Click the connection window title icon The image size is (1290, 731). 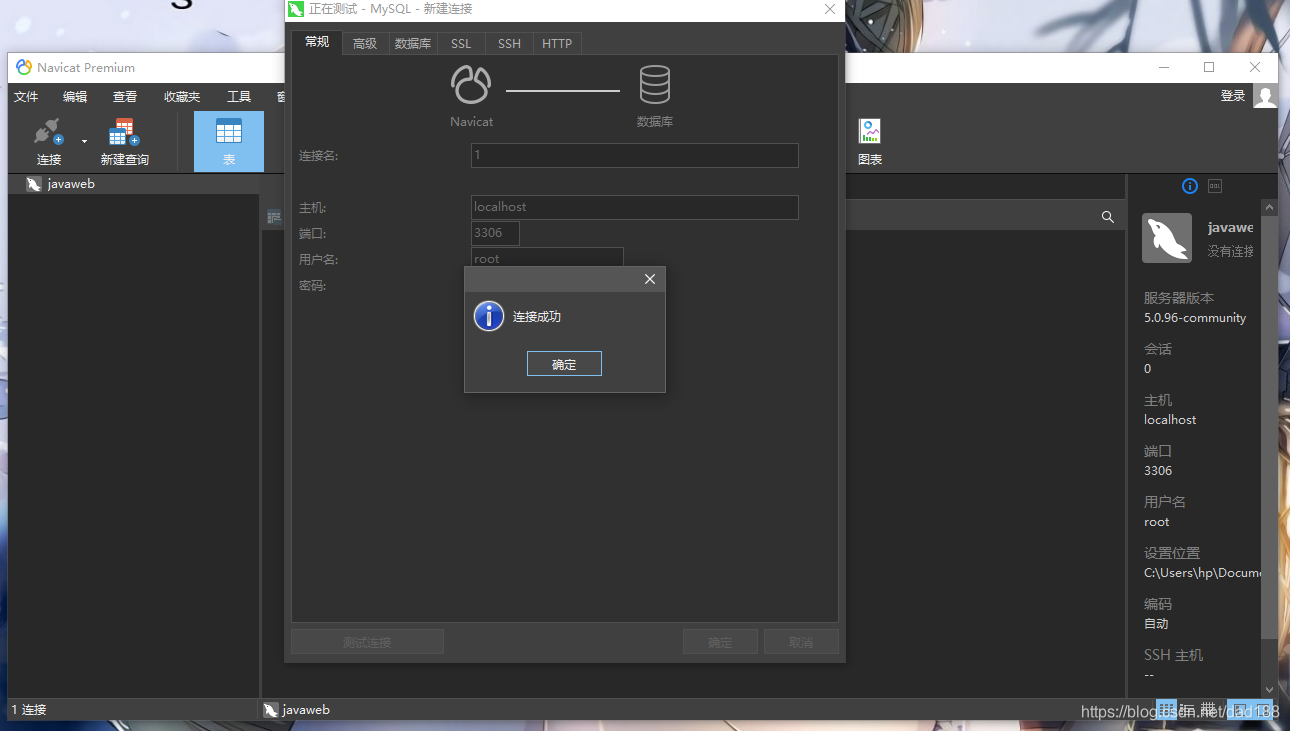296,9
